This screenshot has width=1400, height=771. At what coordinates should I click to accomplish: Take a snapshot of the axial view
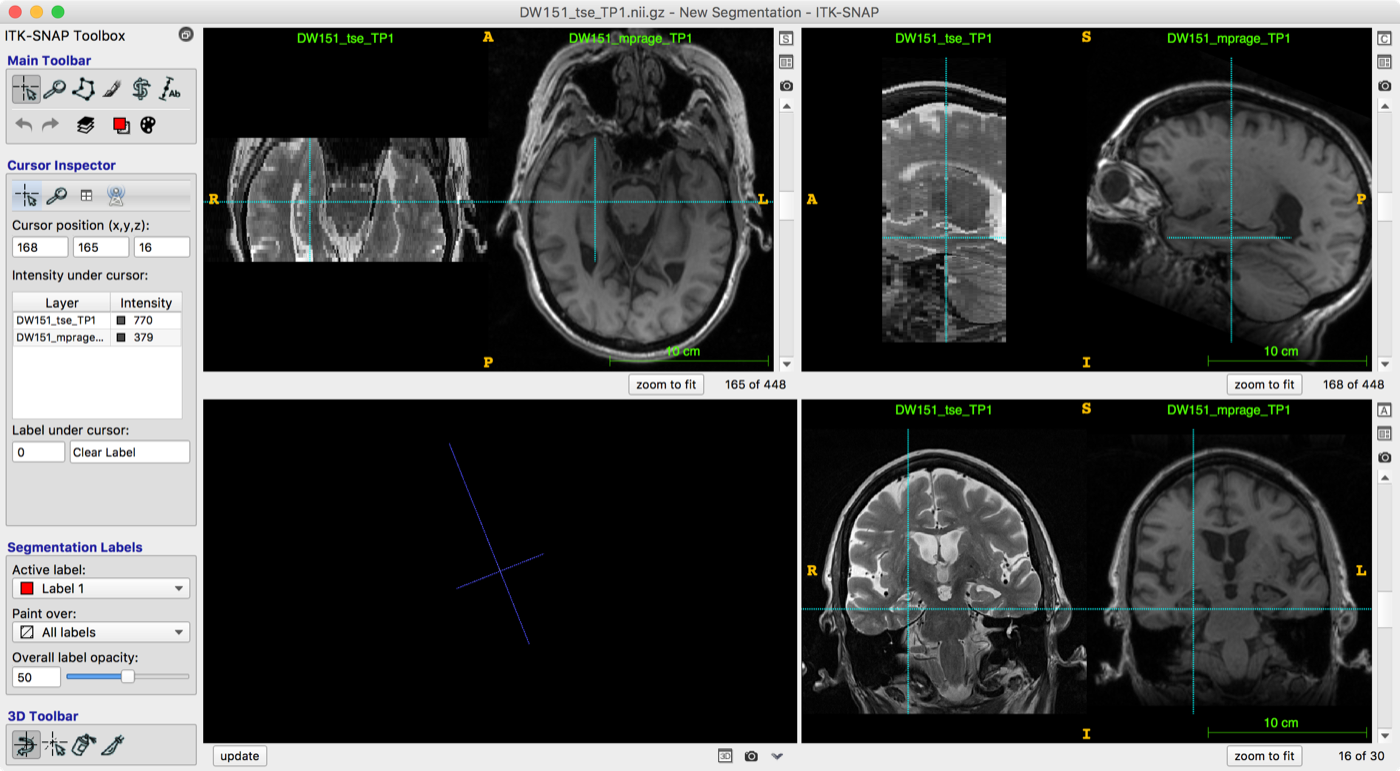[786, 86]
